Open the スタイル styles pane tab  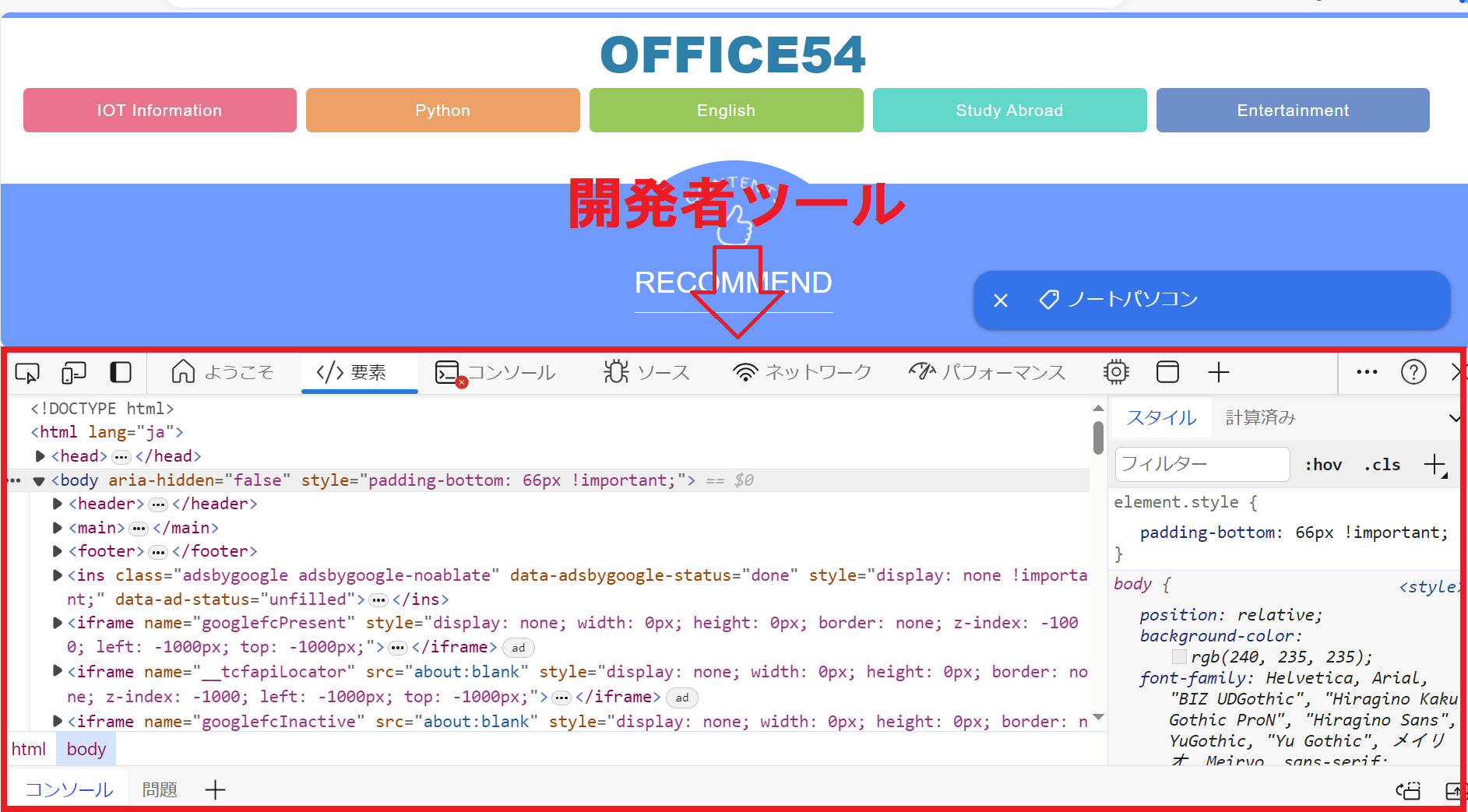click(x=1161, y=418)
